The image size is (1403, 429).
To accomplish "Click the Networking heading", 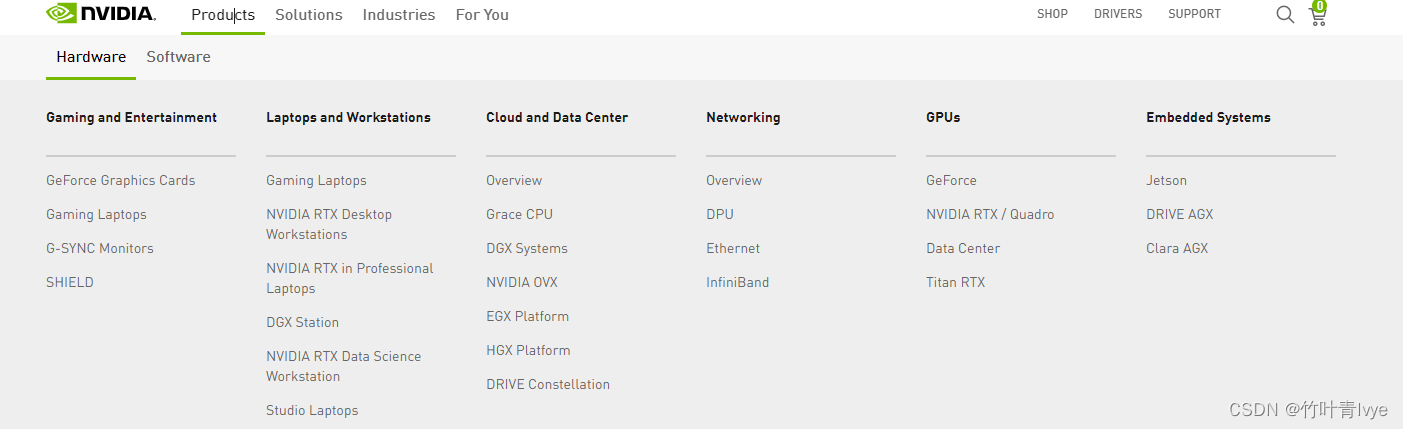I will 743,118.
